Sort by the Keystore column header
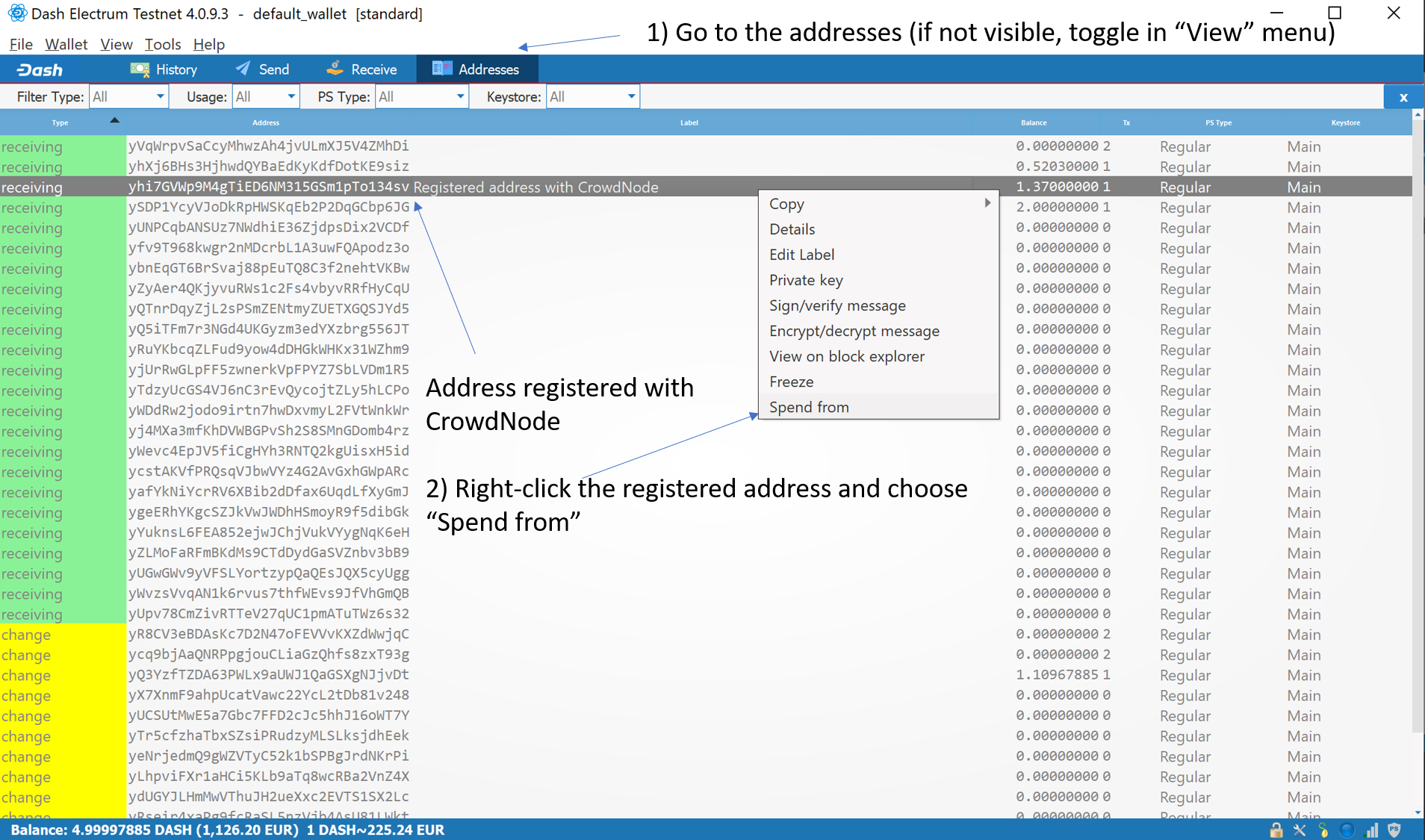Screen dimensions: 1425x840 (1345, 122)
